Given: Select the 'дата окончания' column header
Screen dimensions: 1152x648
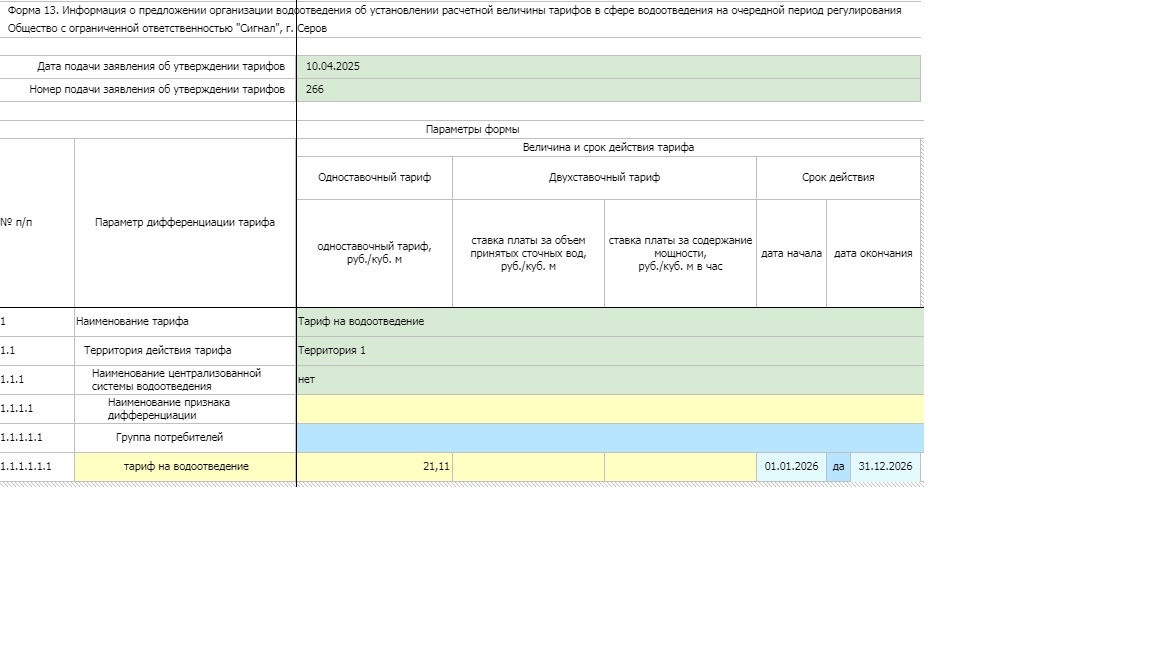Looking at the screenshot, I should pos(873,253).
